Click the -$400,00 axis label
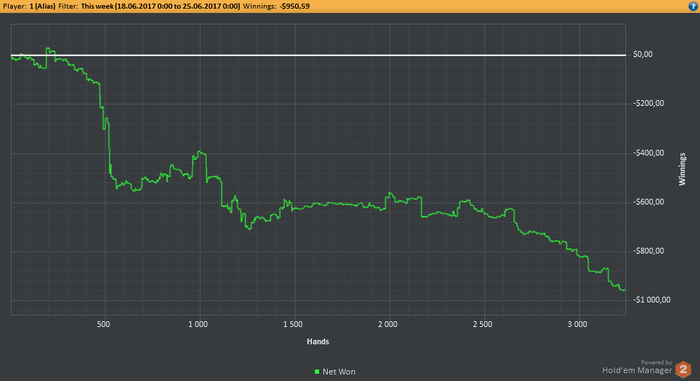 tap(649, 153)
